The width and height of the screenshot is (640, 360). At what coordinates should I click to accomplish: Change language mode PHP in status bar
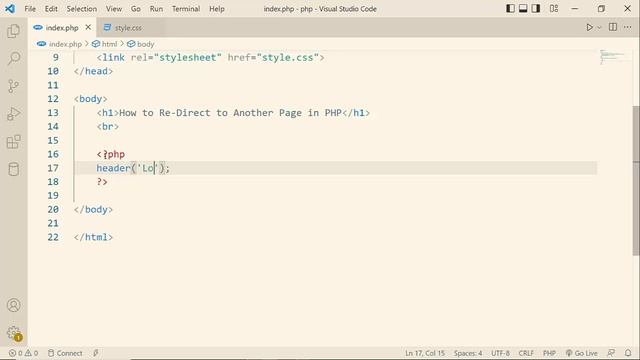click(549, 353)
